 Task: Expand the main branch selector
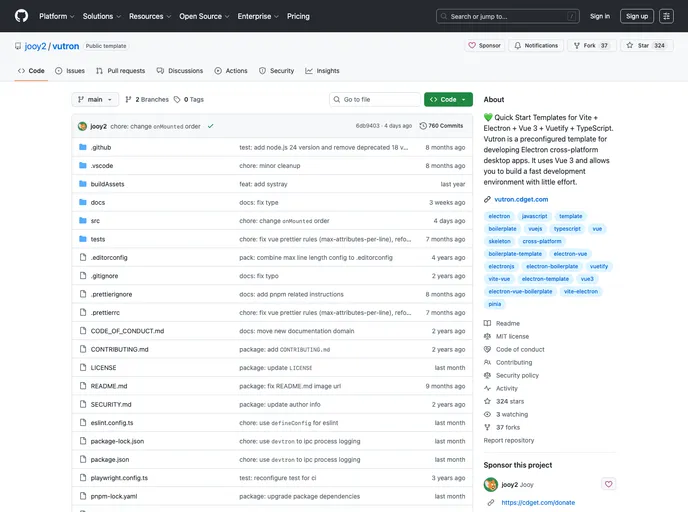tap(96, 100)
